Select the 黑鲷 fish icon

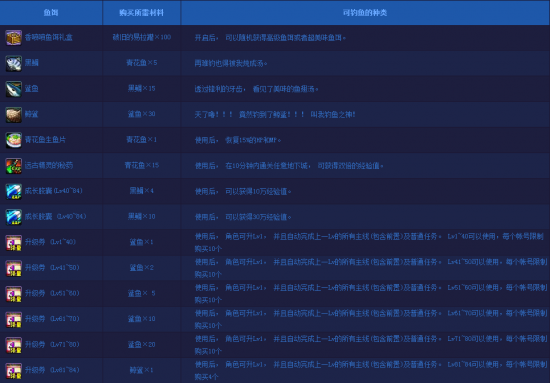click(x=14, y=63)
